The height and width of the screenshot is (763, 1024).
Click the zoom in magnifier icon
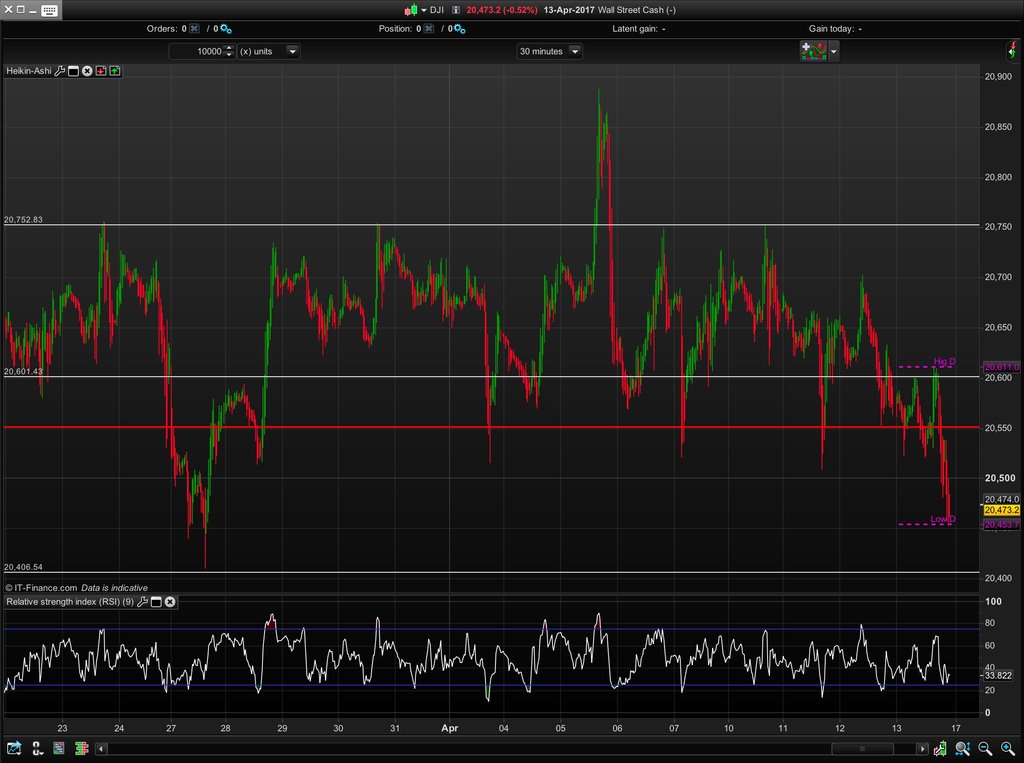coord(1005,748)
